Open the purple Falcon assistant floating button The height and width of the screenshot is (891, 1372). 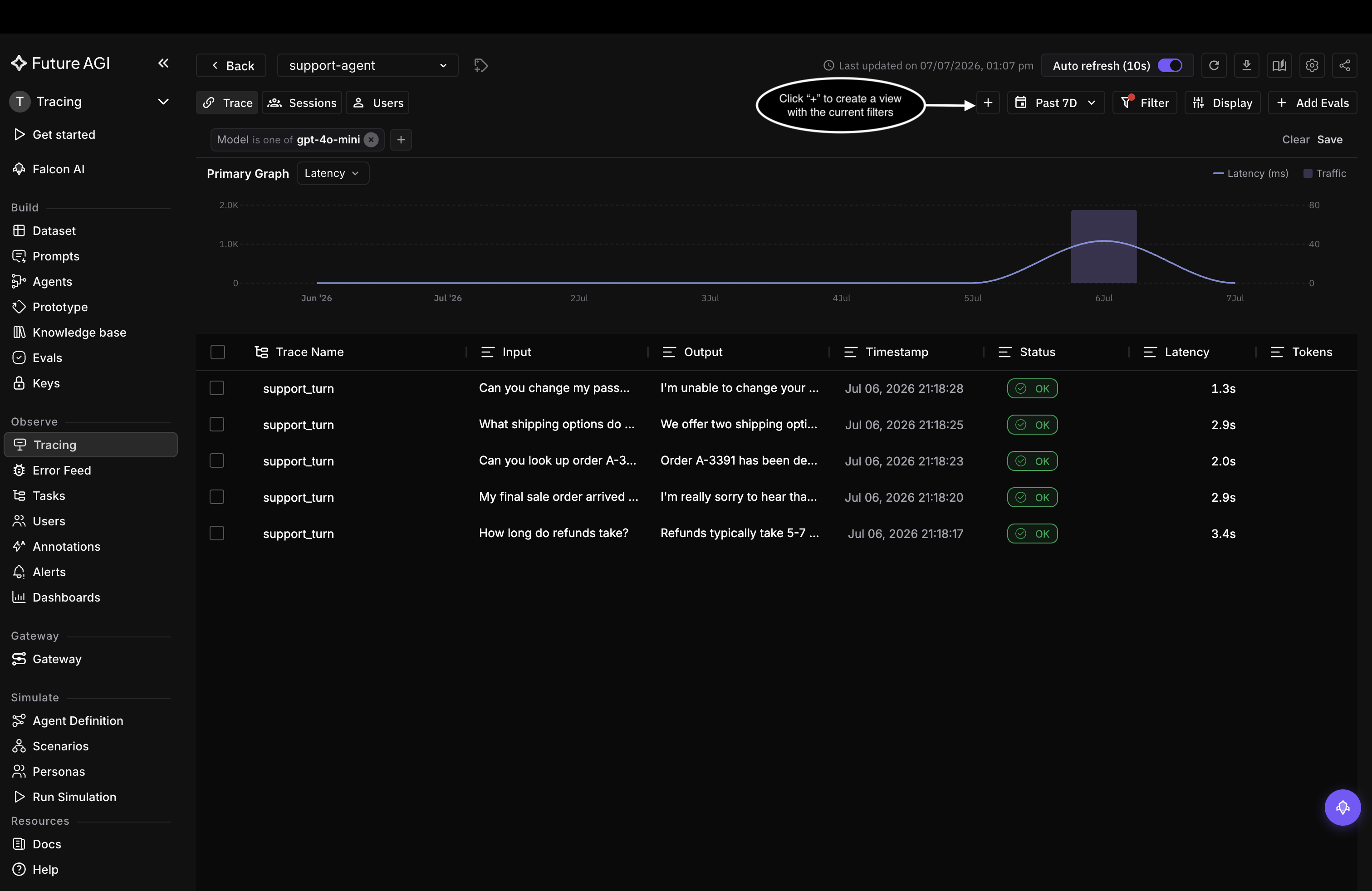1342,807
